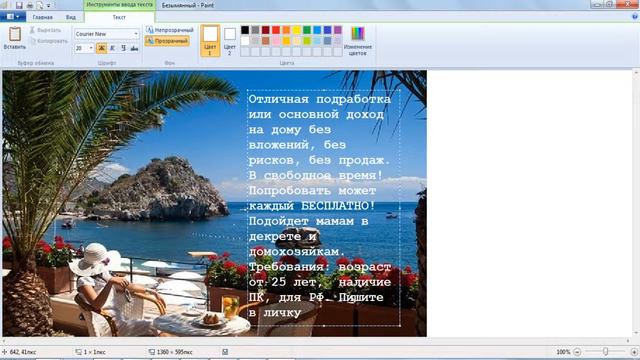
Task: Pick the yellow color swatch
Action: [296, 30]
